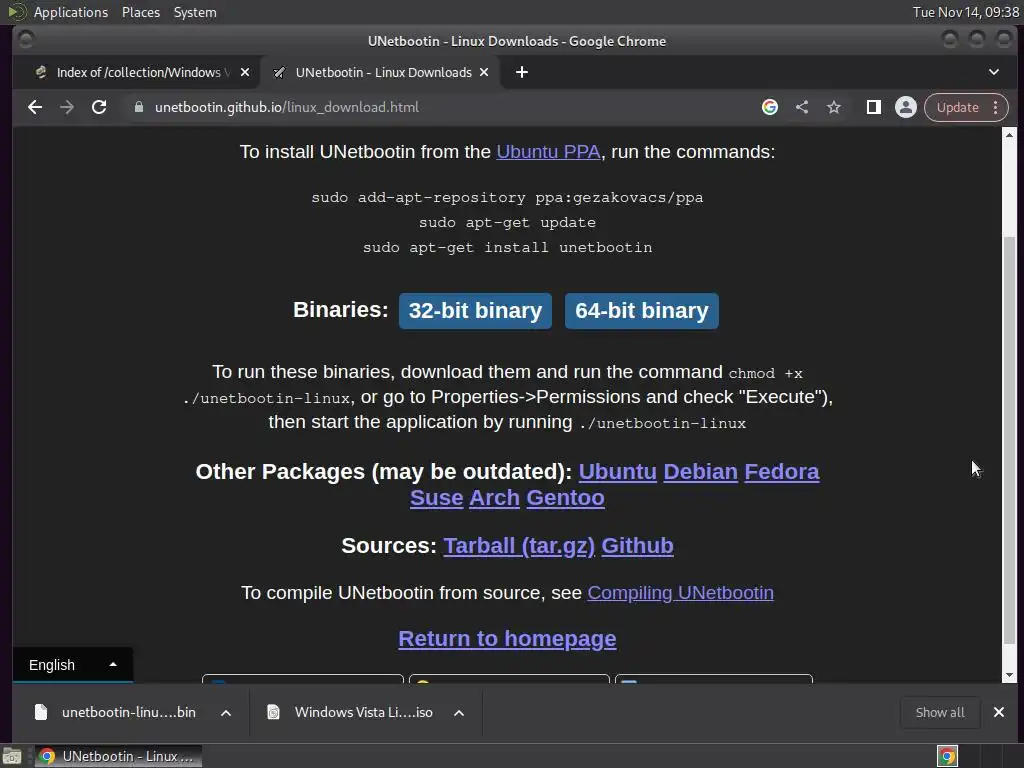The image size is (1024, 768).
Task: Open the side panel icon
Action: tap(873, 107)
